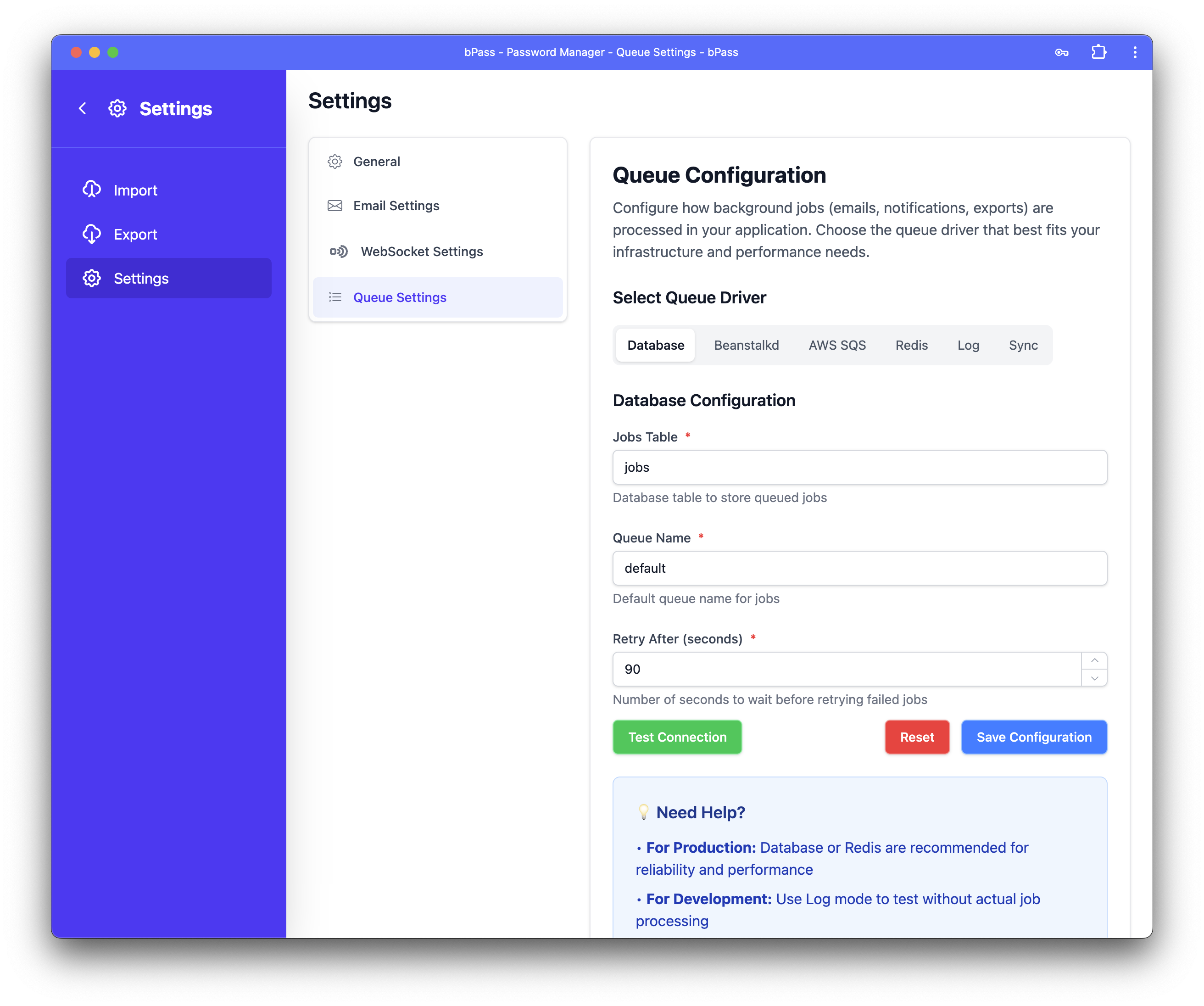Select the Redis queue driver tab
Screen dimensions: 1204x1006
coord(911,345)
